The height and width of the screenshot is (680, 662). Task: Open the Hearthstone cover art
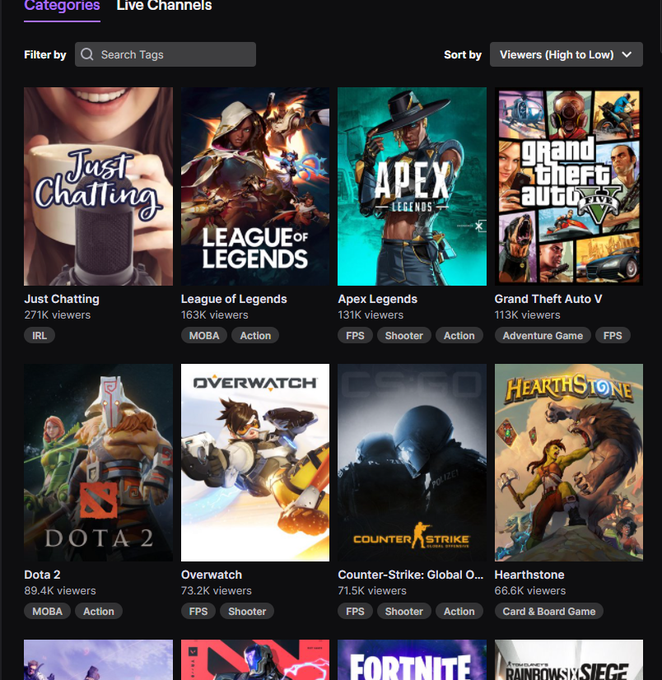tap(569, 462)
